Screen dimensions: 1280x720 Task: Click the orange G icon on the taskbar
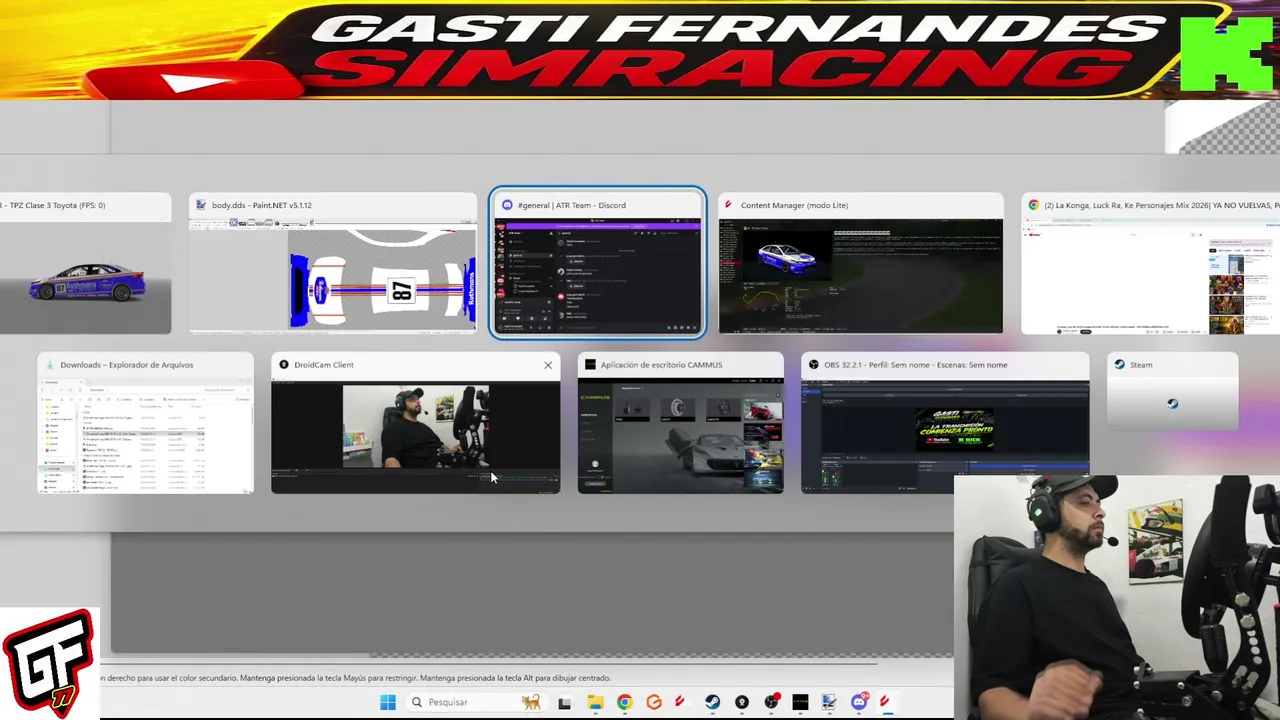point(654,702)
